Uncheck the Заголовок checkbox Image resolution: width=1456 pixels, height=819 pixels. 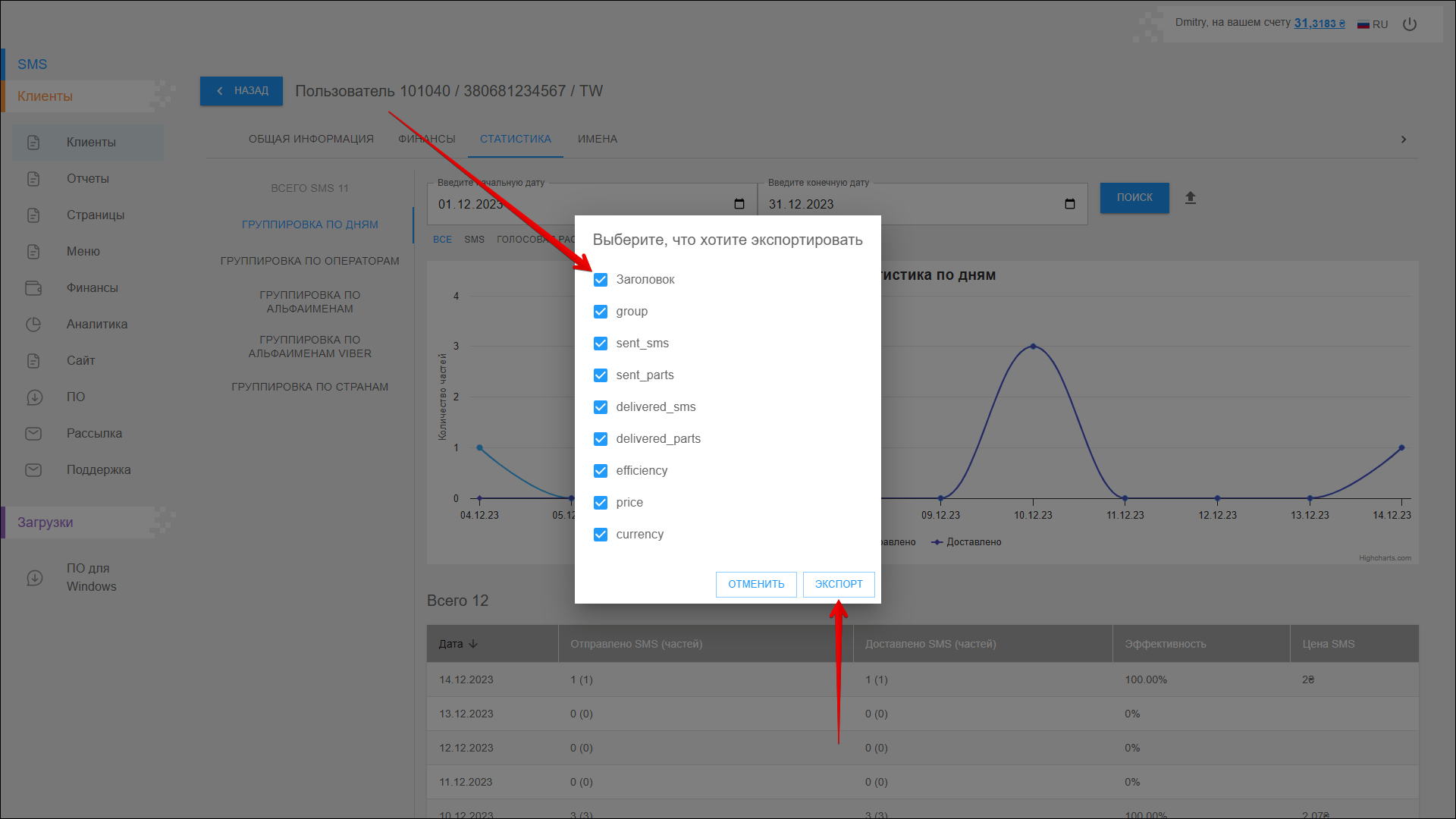[x=601, y=280]
